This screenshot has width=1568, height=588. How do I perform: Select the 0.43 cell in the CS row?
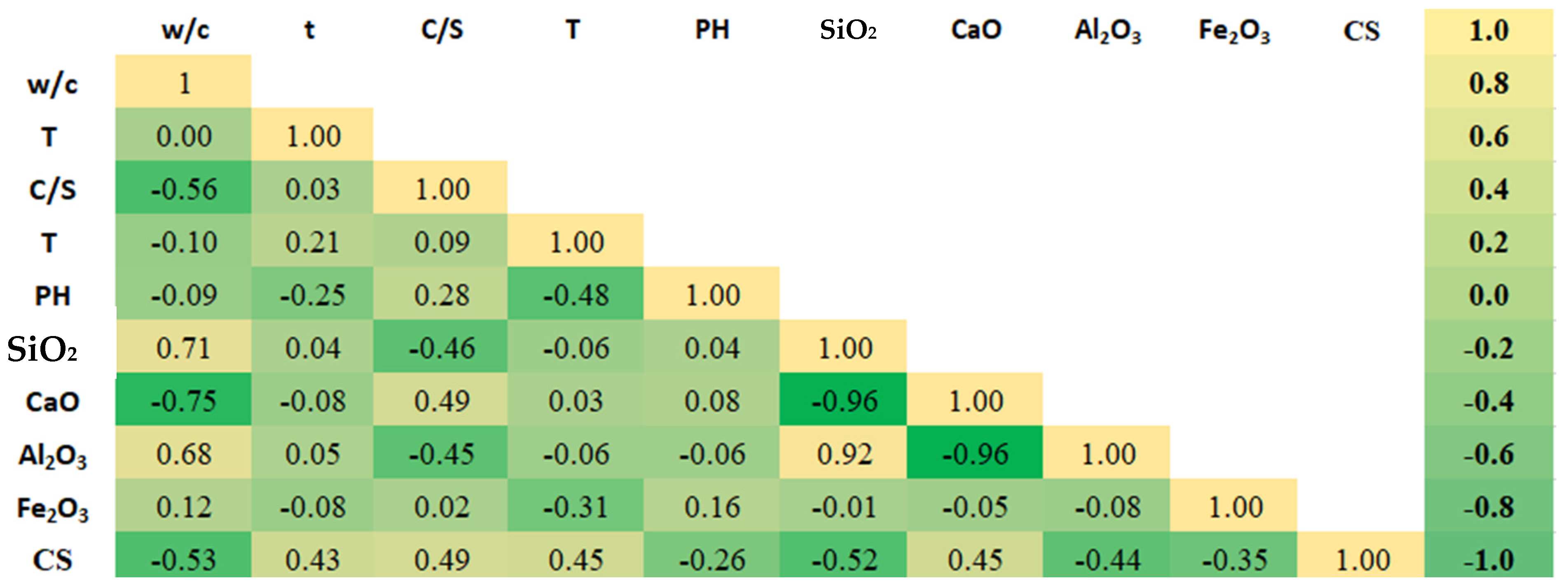click(312, 560)
